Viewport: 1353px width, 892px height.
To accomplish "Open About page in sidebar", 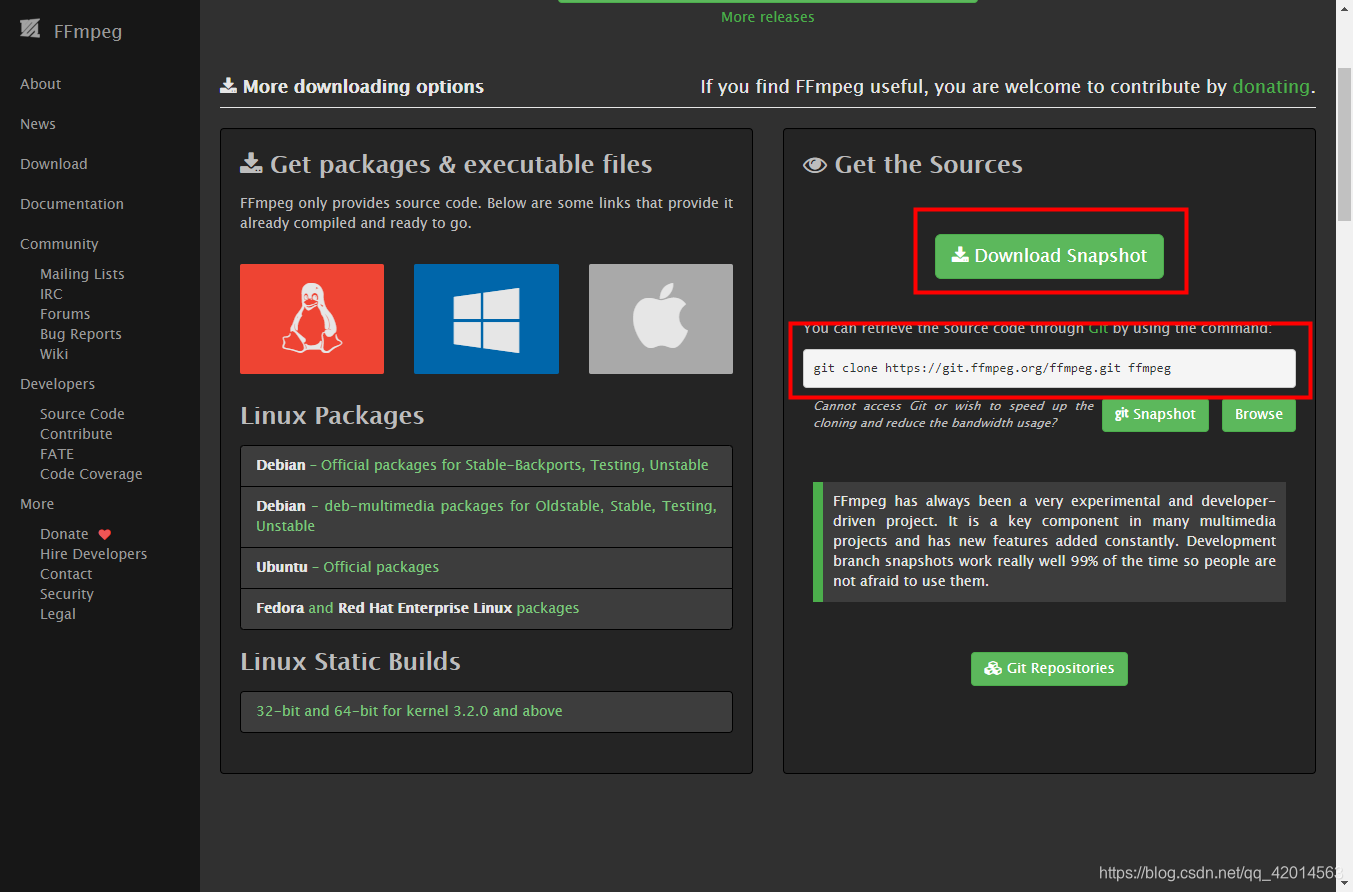I will [x=41, y=84].
